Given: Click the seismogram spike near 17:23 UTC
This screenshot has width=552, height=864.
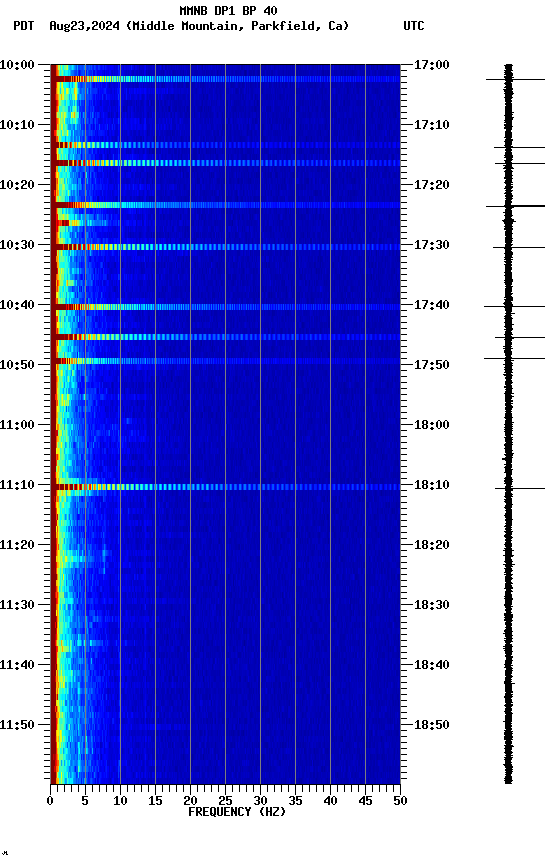Looking at the screenshot, I should 516,206.
